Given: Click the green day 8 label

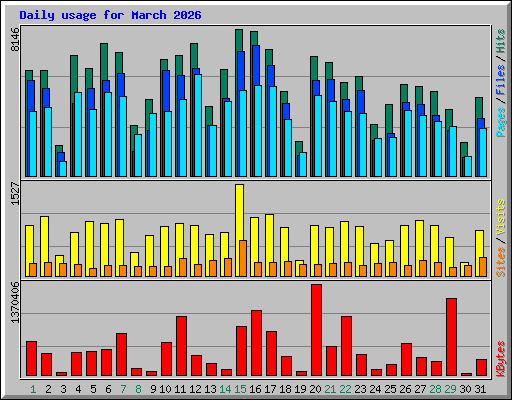Looking at the screenshot, I should point(138,389).
